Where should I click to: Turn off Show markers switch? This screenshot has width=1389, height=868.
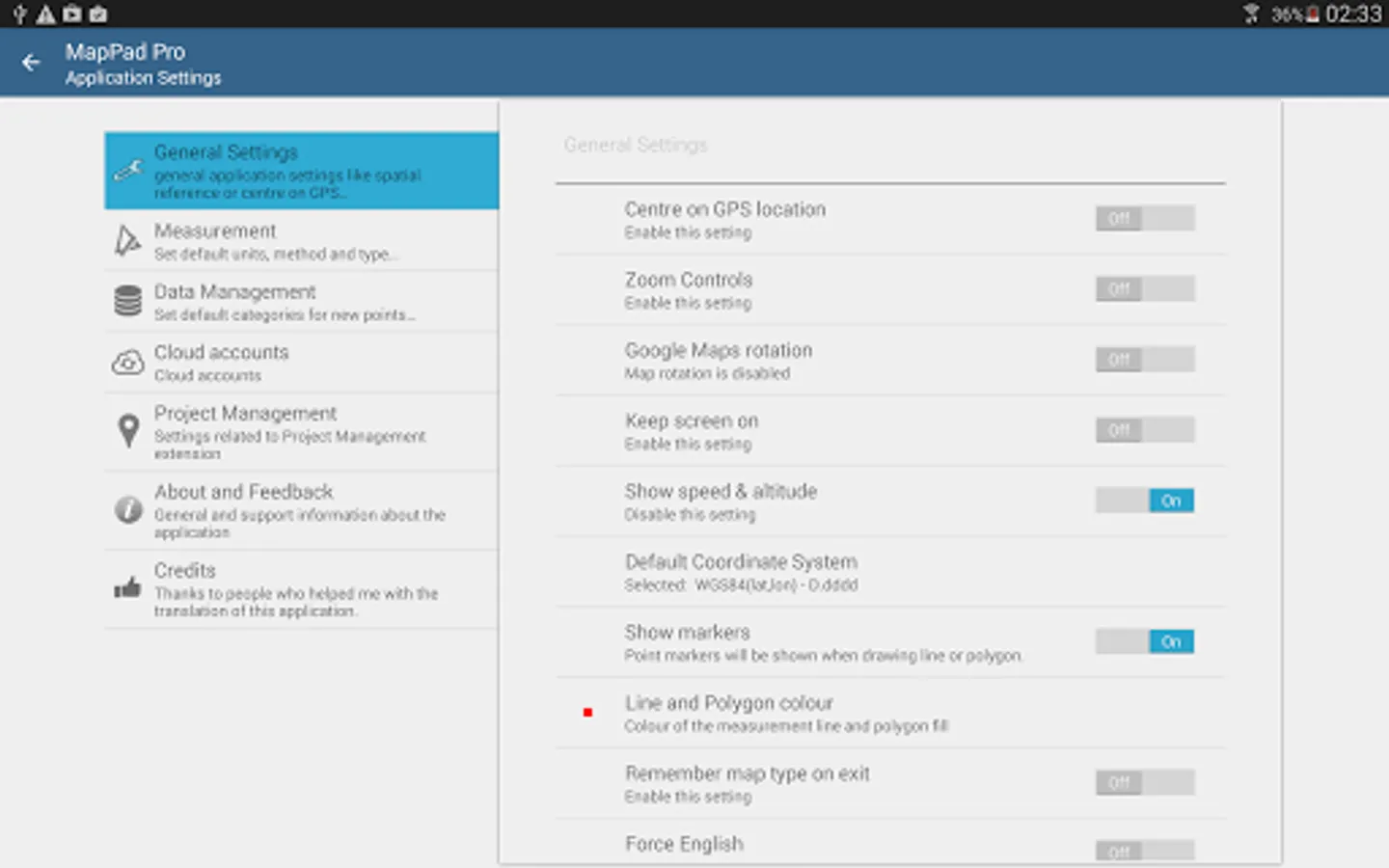click(x=1145, y=641)
